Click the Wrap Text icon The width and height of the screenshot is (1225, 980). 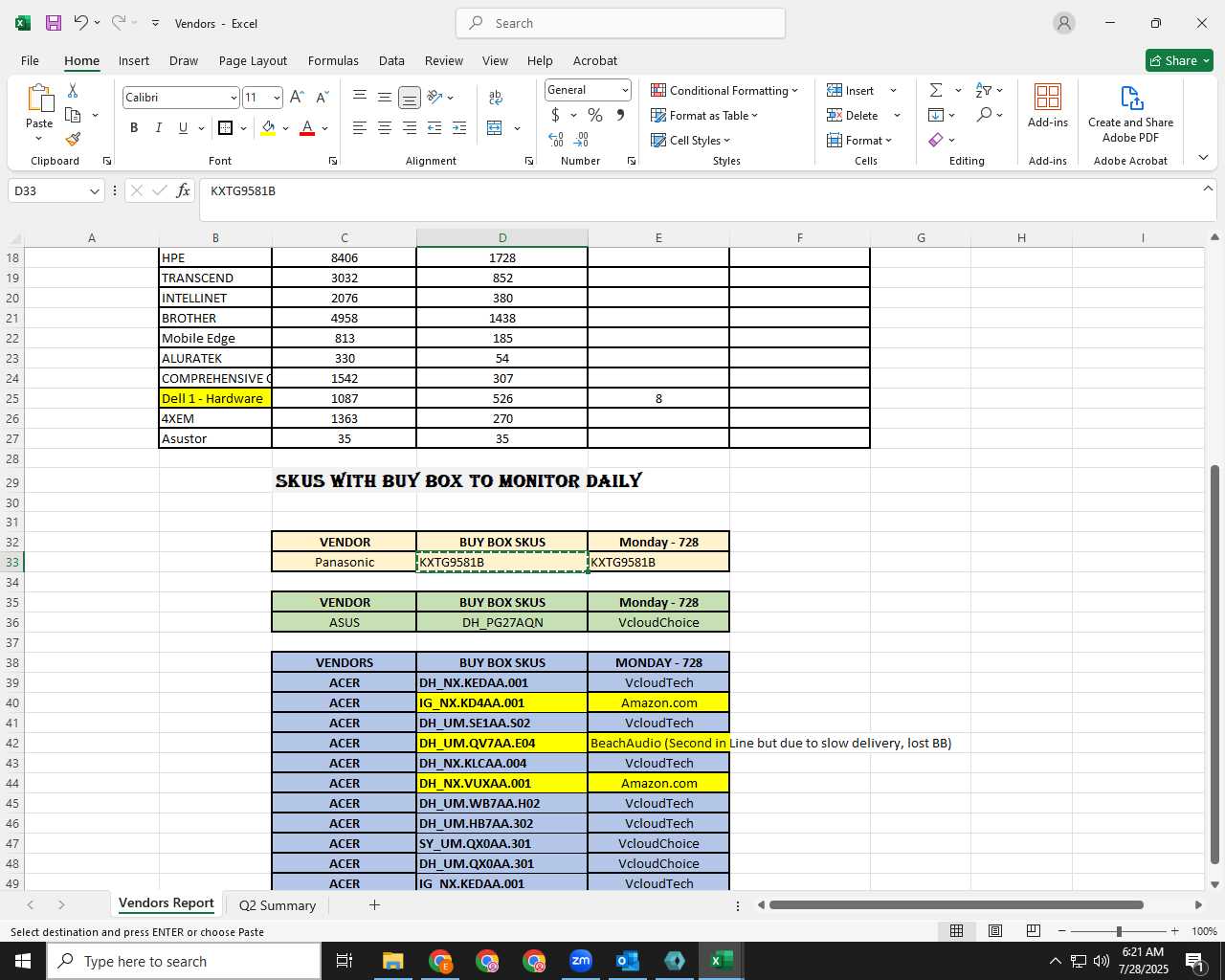pyautogui.click(x=496, y=98)
